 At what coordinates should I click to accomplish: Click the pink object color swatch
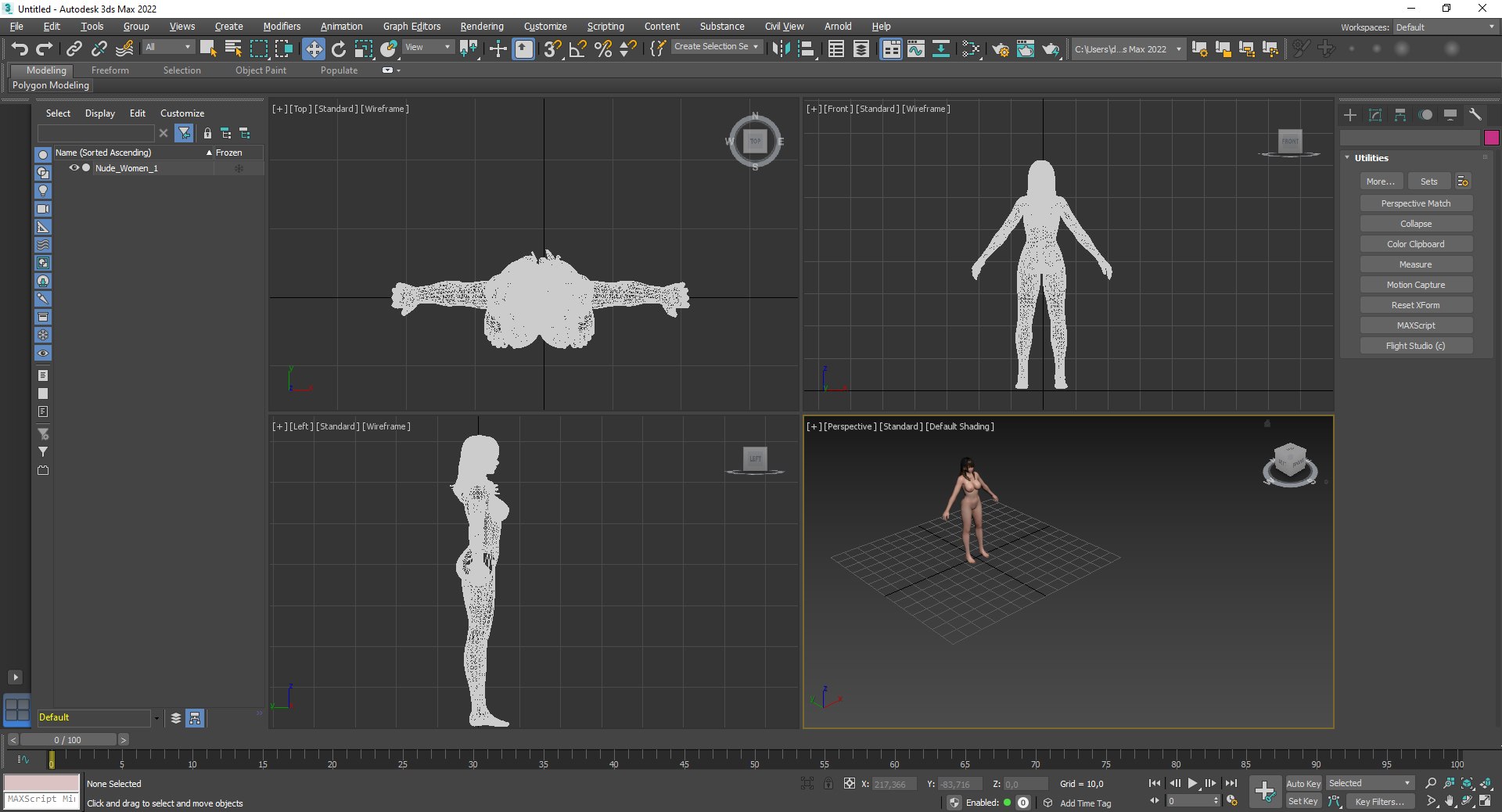coord(1491,138)
